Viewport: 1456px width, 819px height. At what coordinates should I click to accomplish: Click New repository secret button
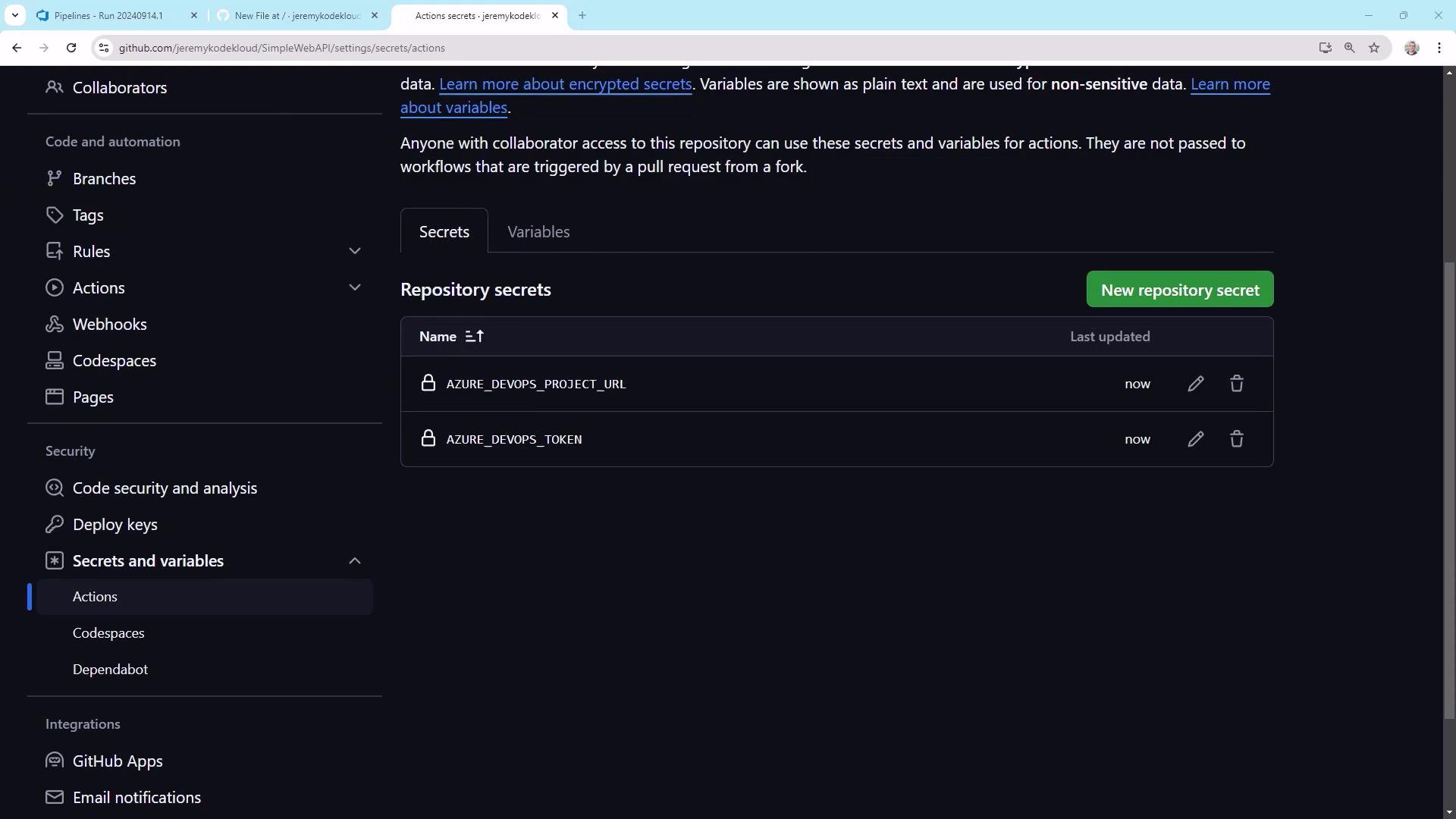[x=1180, y=290]
